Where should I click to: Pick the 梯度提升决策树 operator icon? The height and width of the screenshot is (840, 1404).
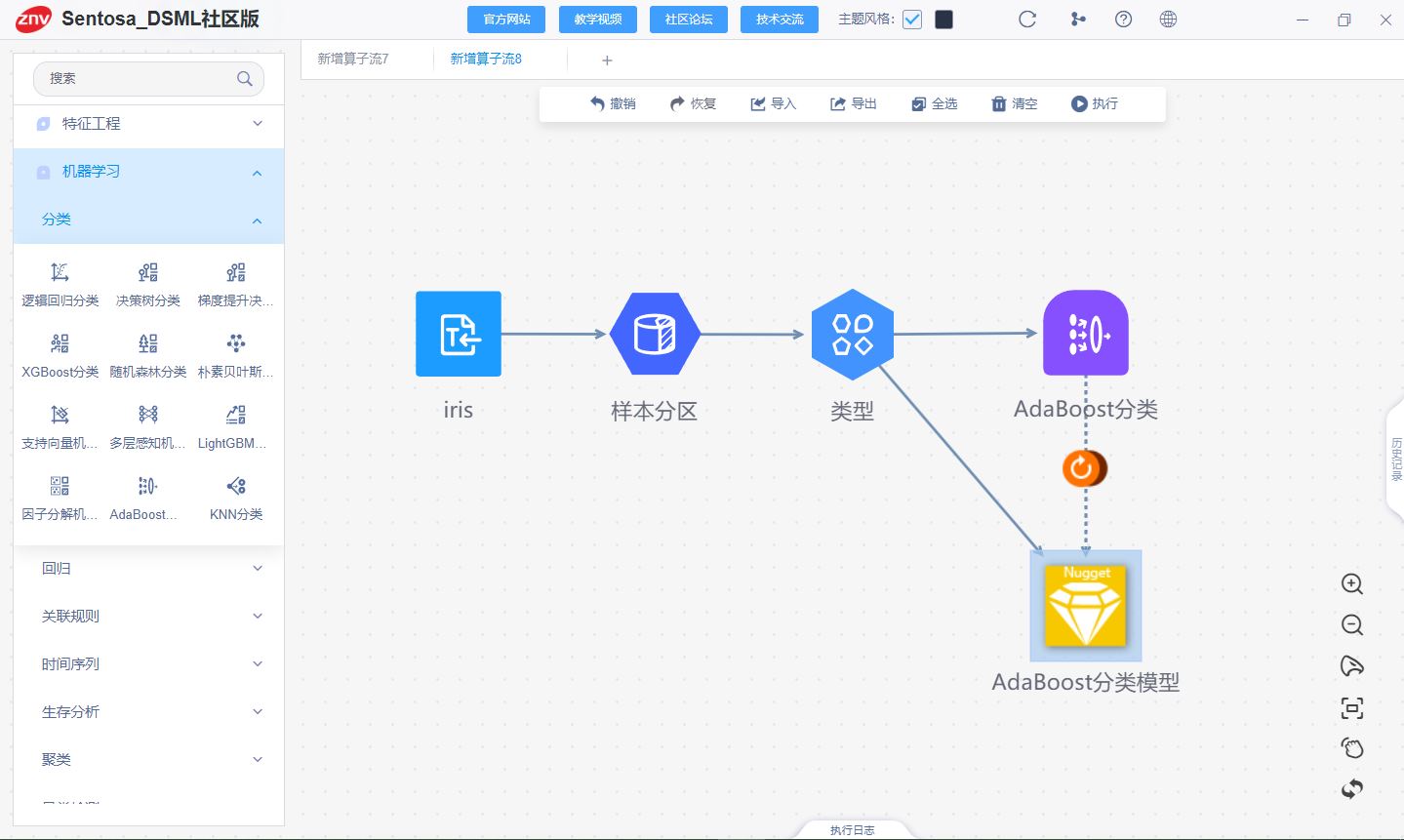click(236, 272)
